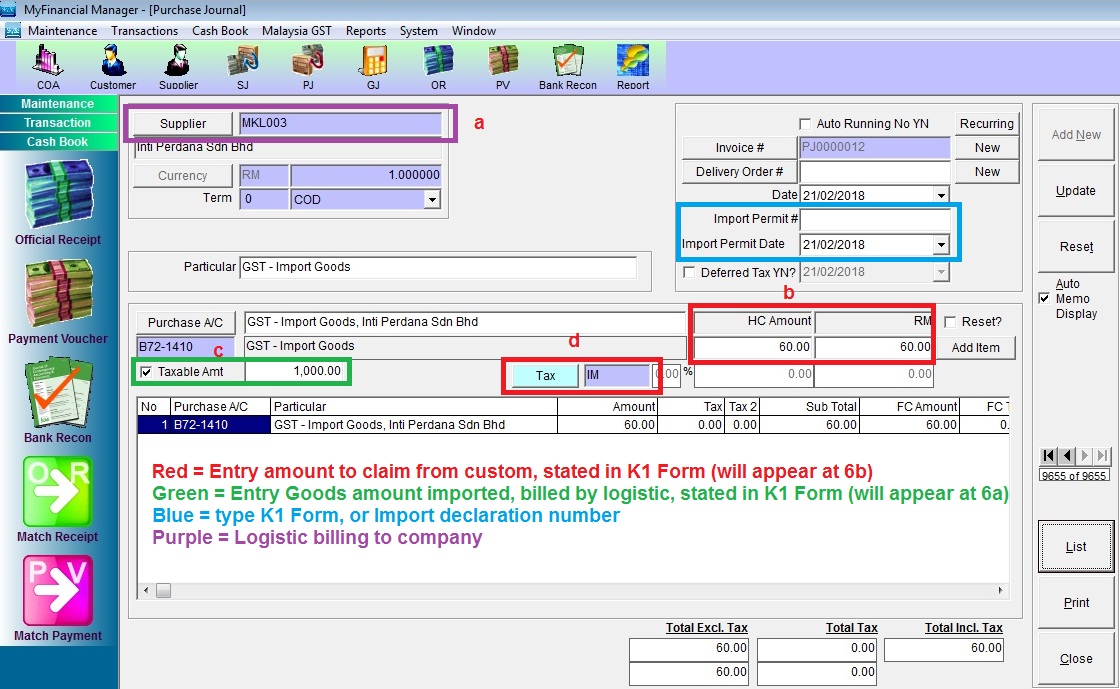This screenshot has height=689, width=1120.
Task: Click the Import Permit # input field
Action: pos(875,219)
